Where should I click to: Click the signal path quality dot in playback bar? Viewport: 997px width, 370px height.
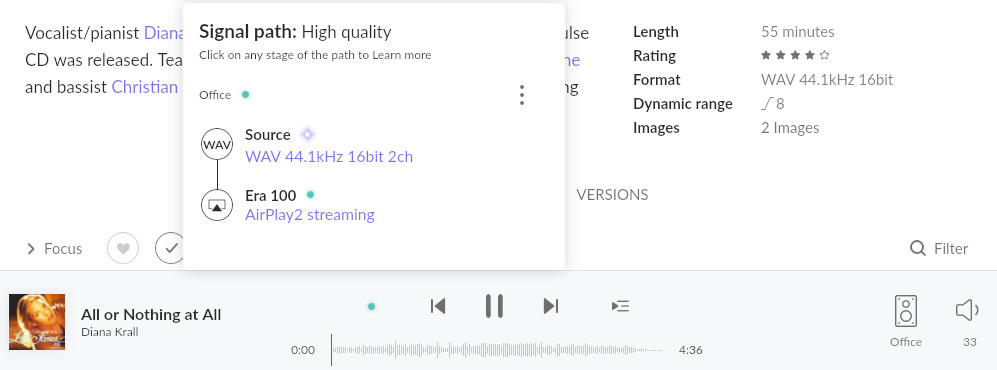point(371,306)
